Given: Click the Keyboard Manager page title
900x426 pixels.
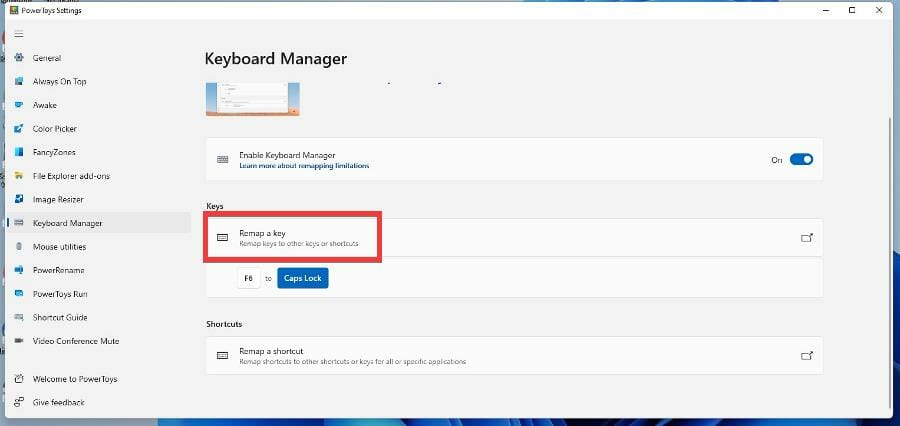Looking at the screenshot, I should pyautogui.click(x=276, y=59).
